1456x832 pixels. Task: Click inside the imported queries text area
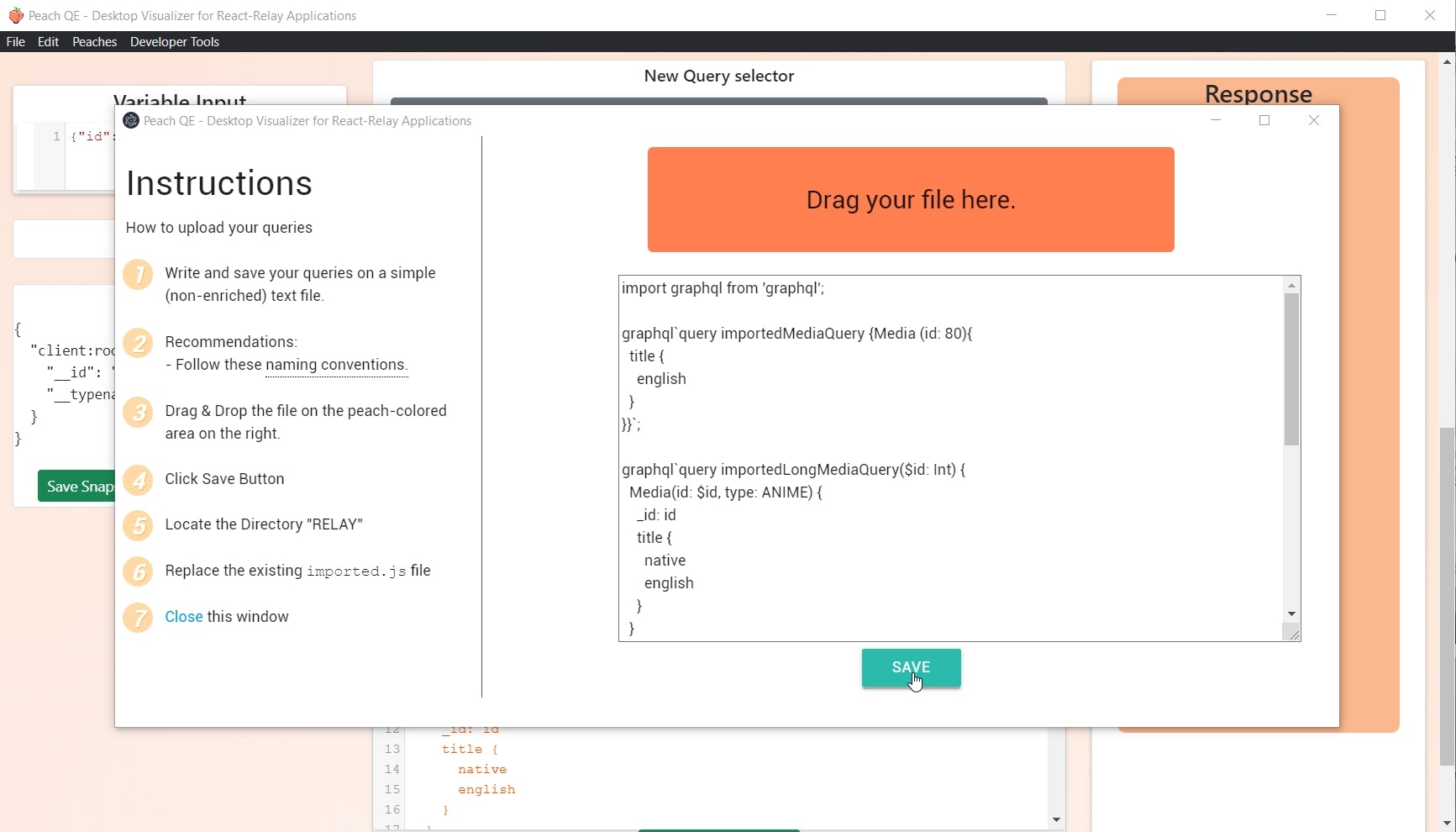pos(951,458)
